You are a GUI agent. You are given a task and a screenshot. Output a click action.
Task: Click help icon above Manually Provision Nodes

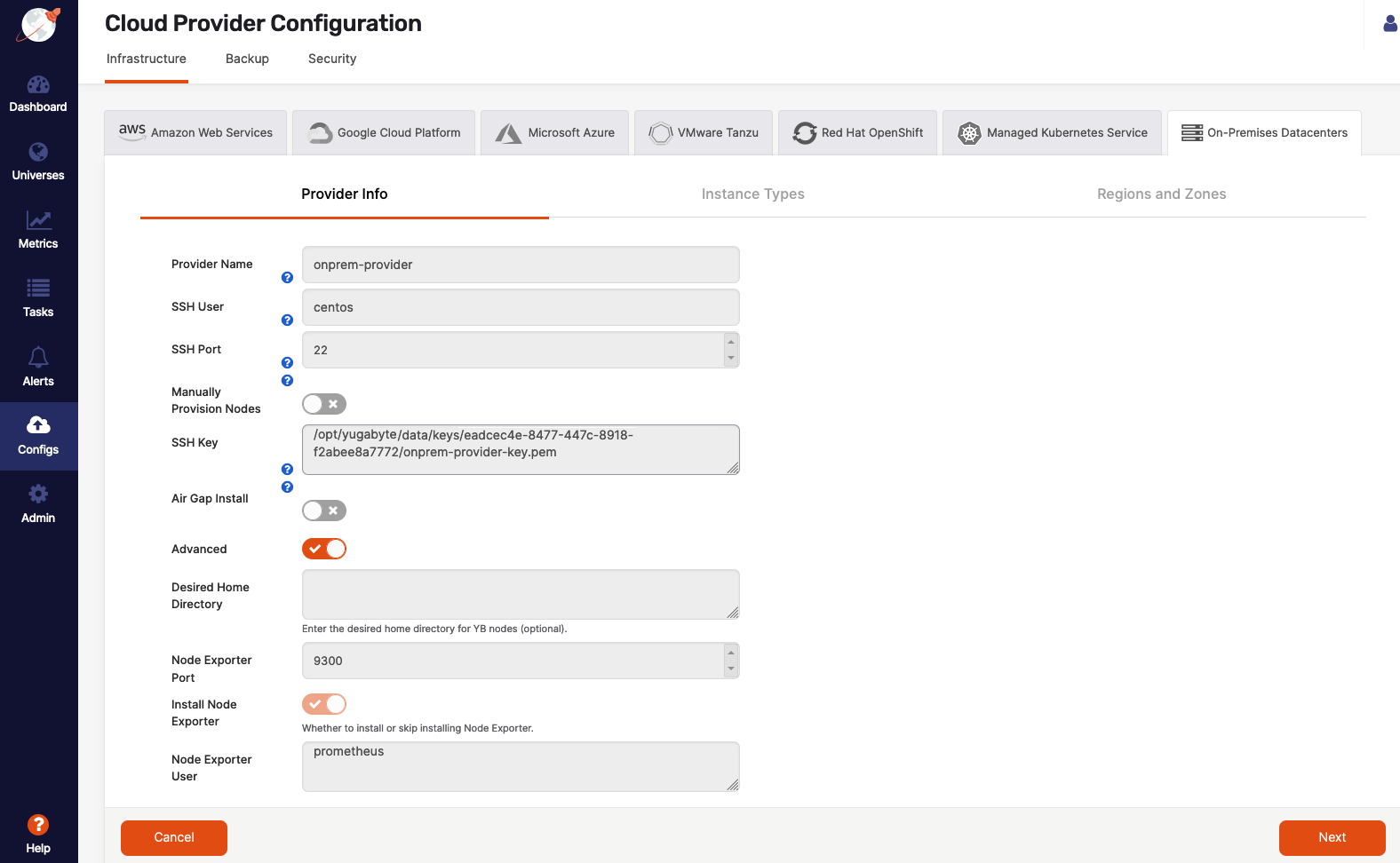287,381
